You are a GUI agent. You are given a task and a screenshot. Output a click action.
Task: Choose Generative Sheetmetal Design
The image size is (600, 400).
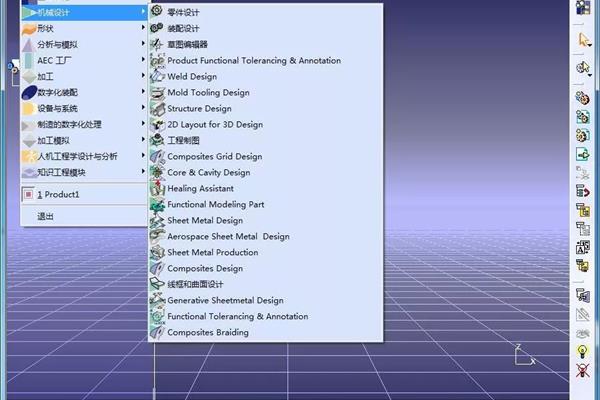click(x=266, y=300)
